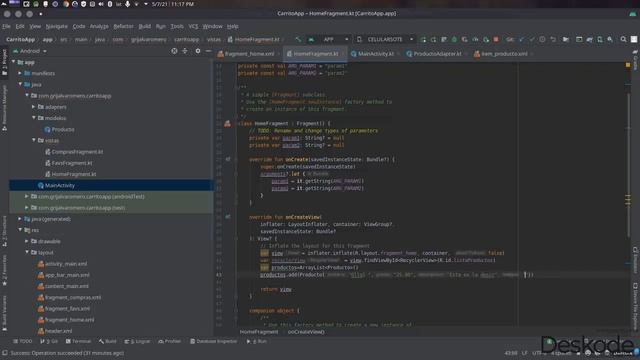The image size is (640, 360).
Task: Open the TODO tool window
Action: coord(22,341)
